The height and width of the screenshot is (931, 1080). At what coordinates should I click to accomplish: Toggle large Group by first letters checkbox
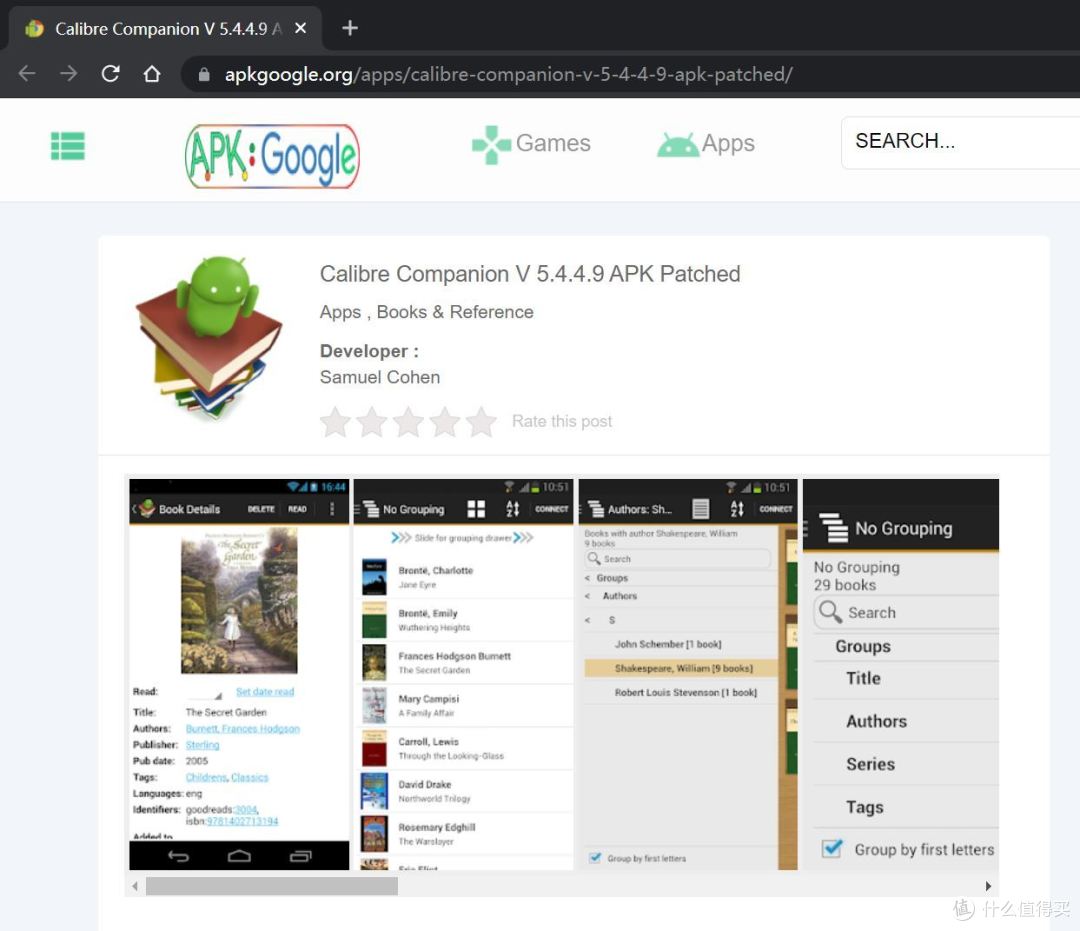(832, 848)
